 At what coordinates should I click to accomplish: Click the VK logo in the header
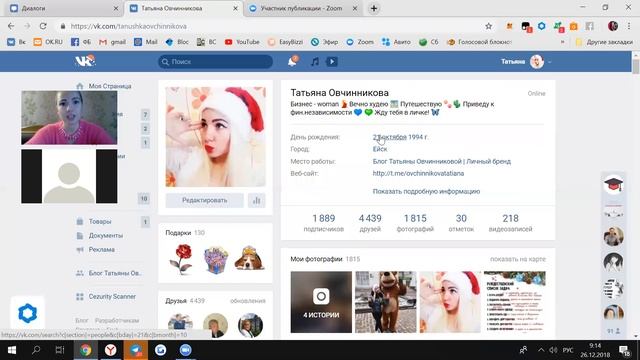[85, 61]
